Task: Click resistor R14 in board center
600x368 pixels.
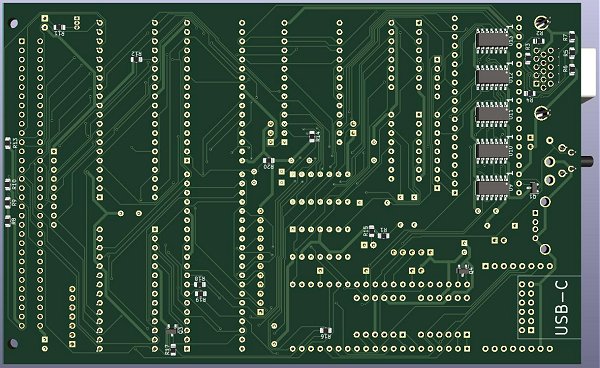Action: (312, 135)
